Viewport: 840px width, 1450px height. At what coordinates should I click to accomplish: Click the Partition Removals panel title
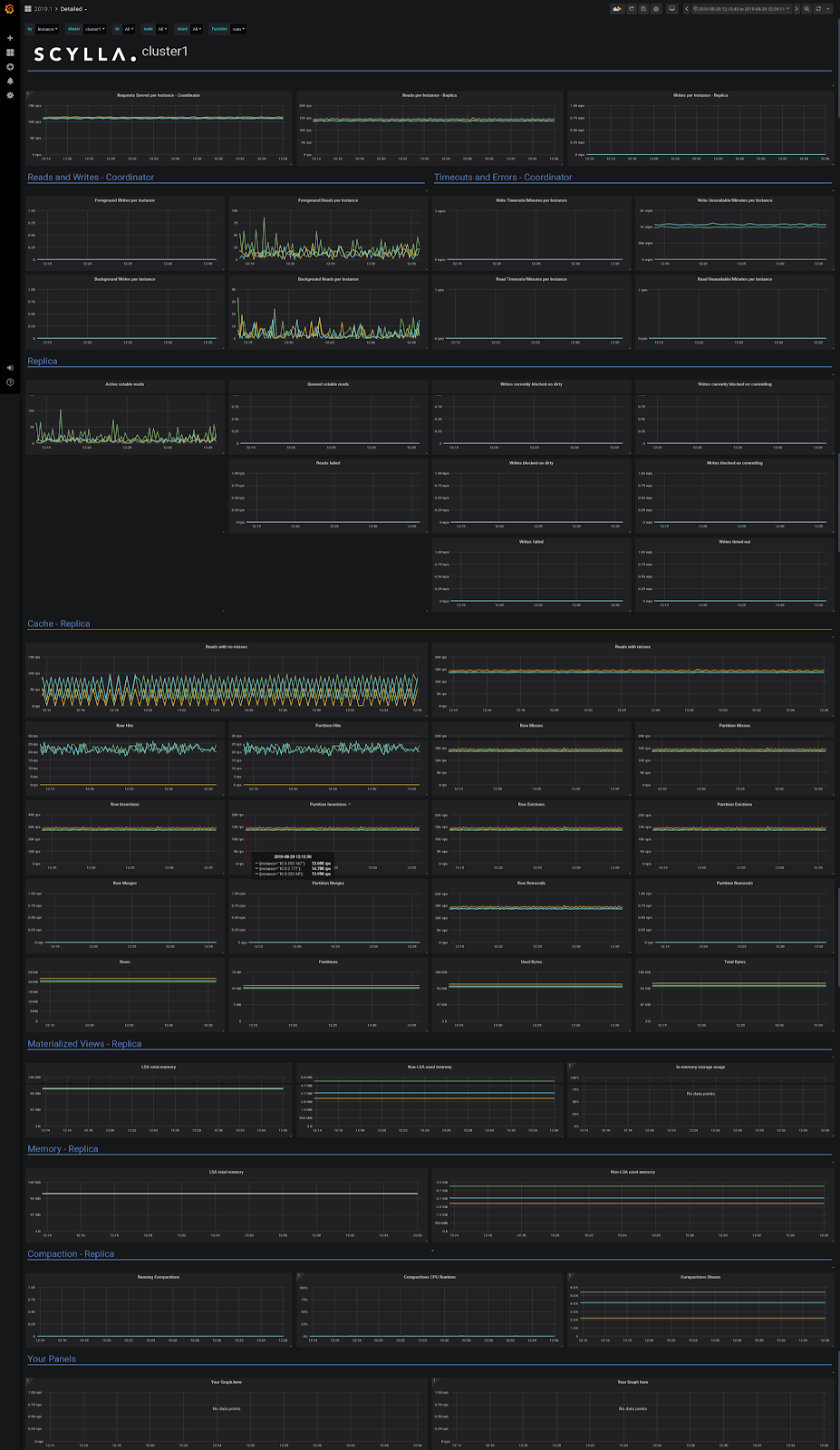click(x=735, y=884)
